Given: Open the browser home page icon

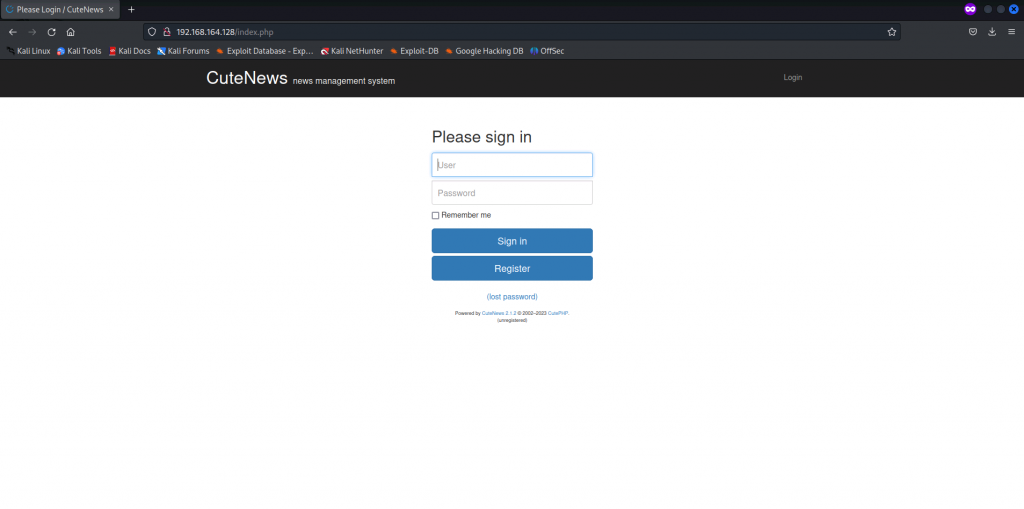Looking at the screenshot, I should pos(71,32).
